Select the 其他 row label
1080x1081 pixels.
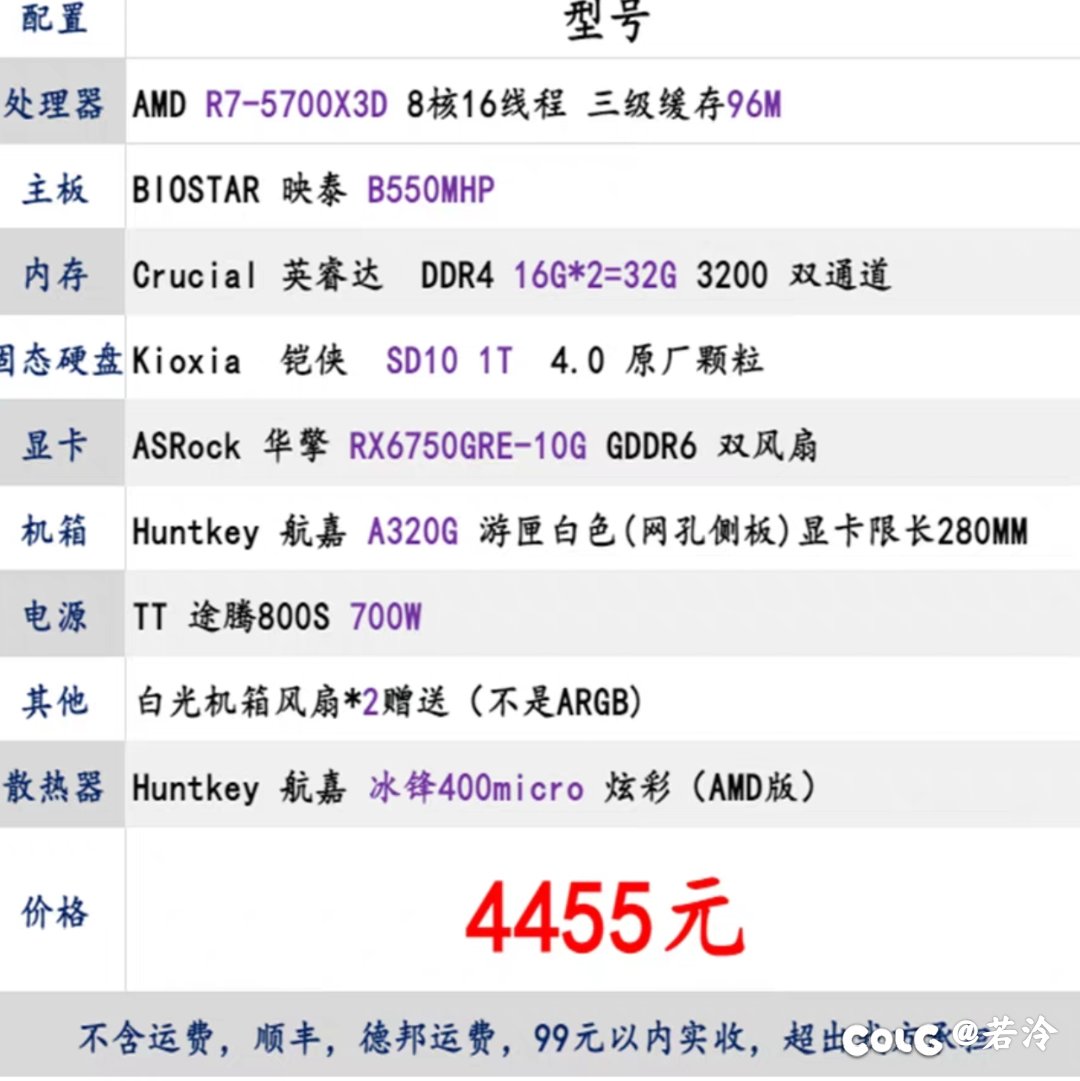coord(55,702)
